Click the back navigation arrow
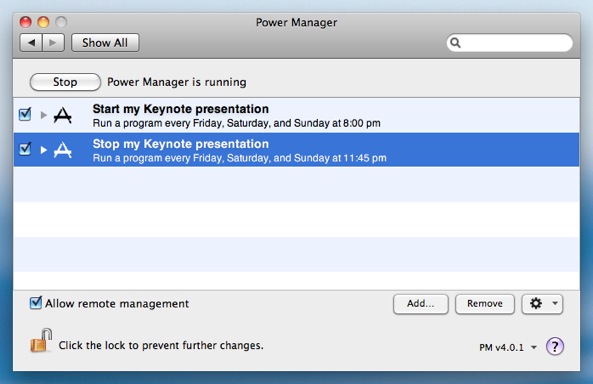 [x=31, y=43]
